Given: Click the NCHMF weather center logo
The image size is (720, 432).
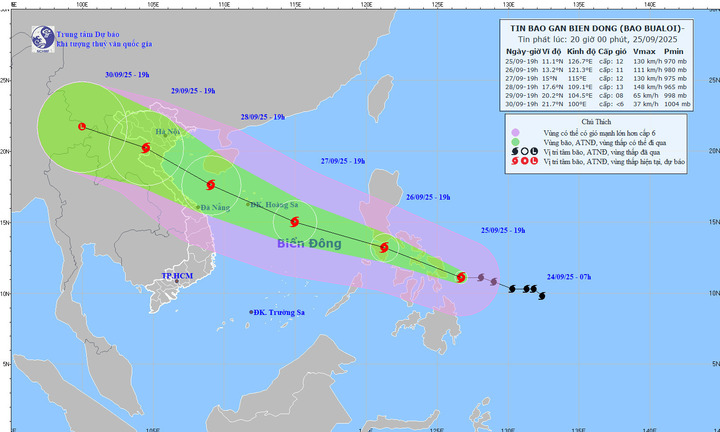Looking at the screenshot, I should click(43, 39).
